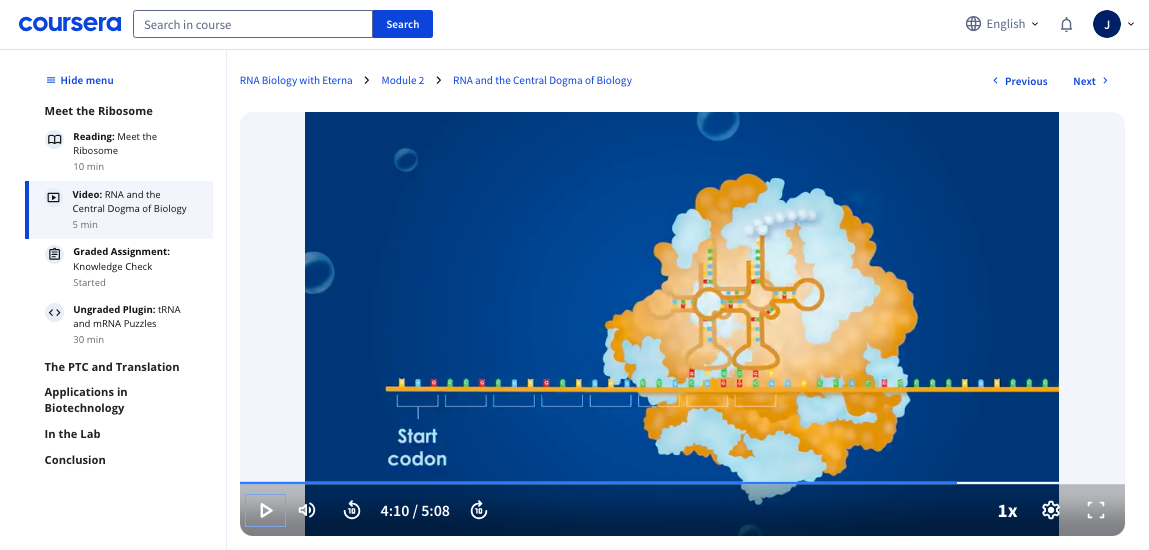Open the Coursera home logo
The height and width of the screenshot is (550, 1149).
70,24
